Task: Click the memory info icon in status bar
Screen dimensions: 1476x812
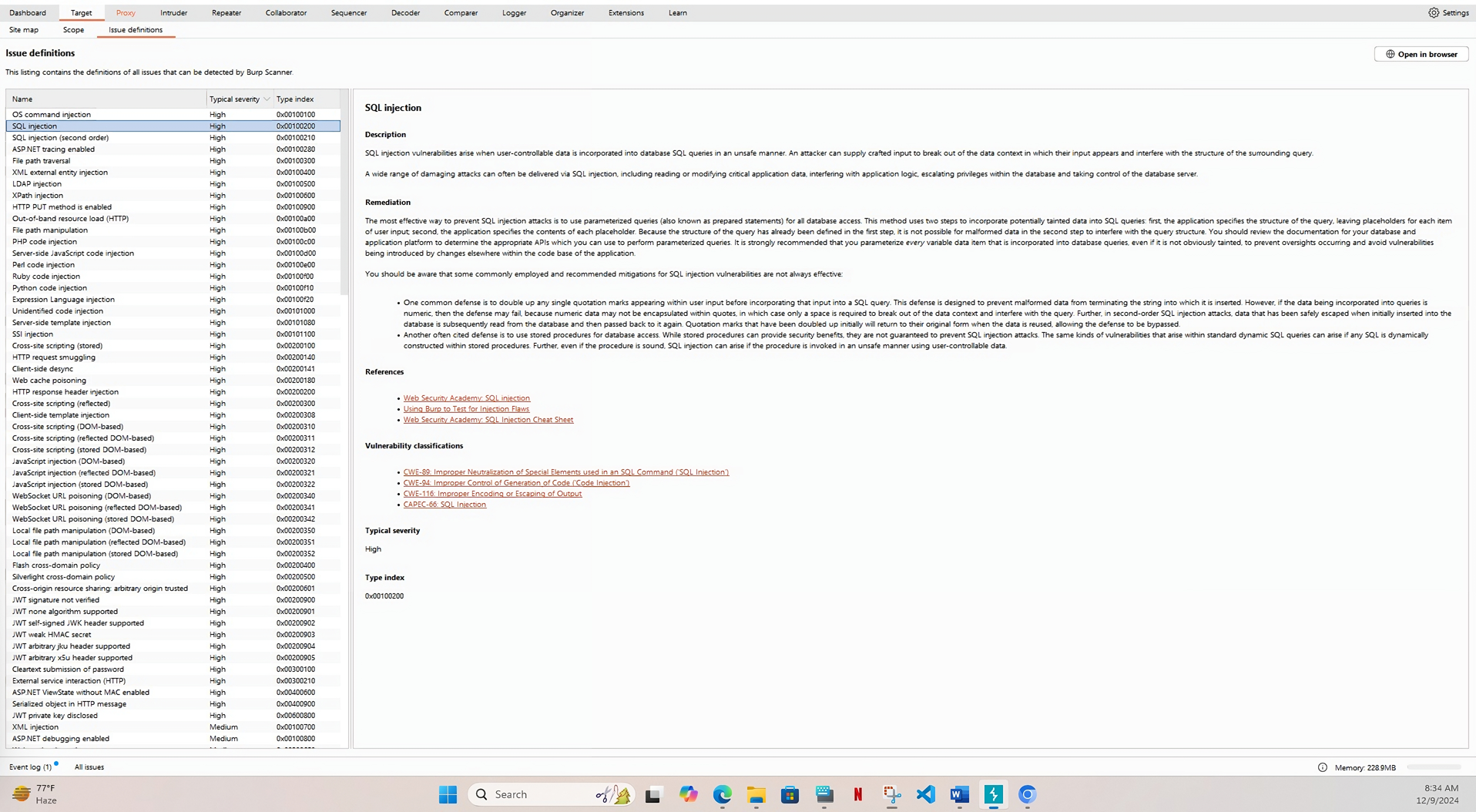Action: (x=1322, y=767)
